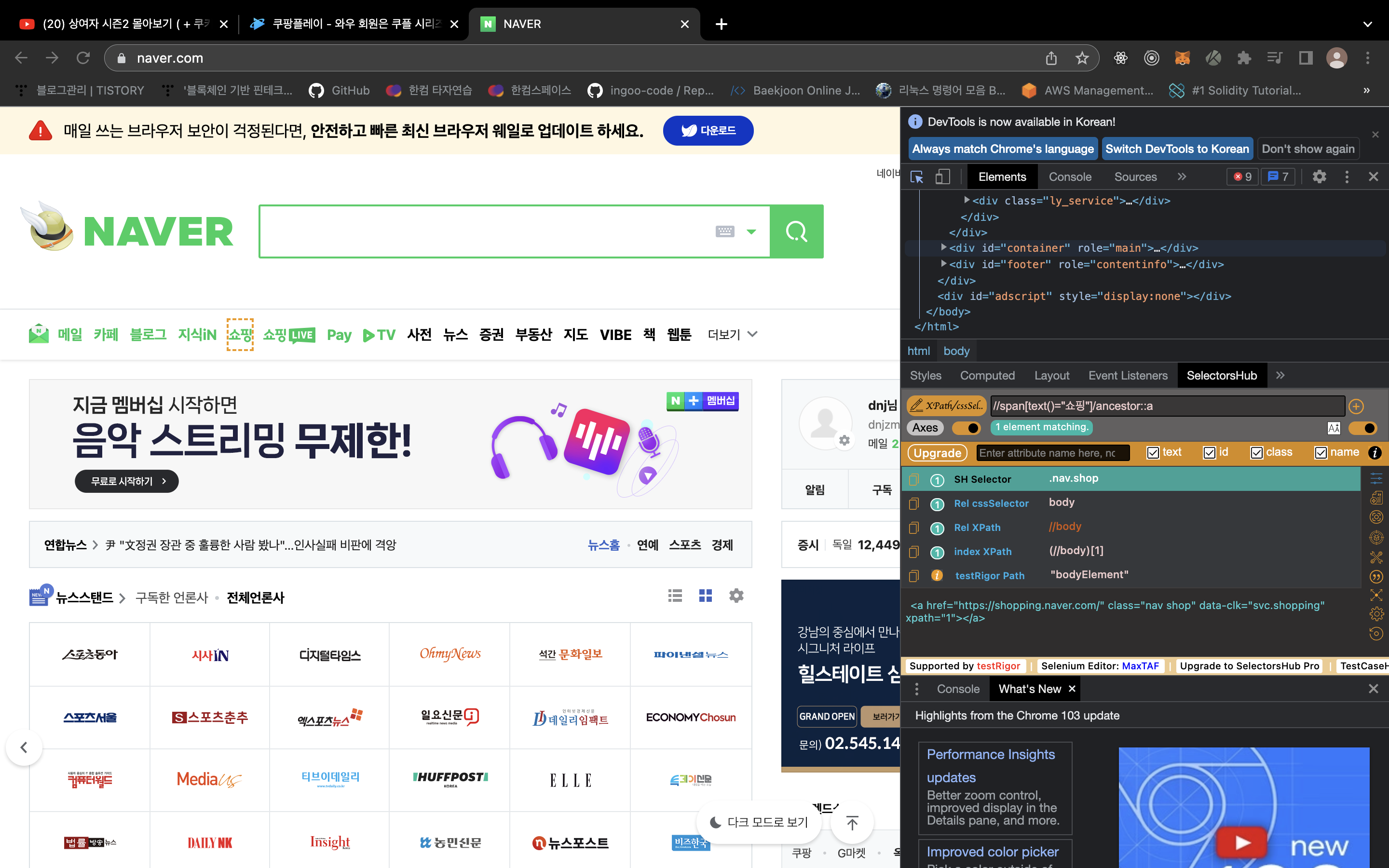The image size is (1389, 868).
Task: Click the React DevTools extension icon
Action: (1120, 58)
